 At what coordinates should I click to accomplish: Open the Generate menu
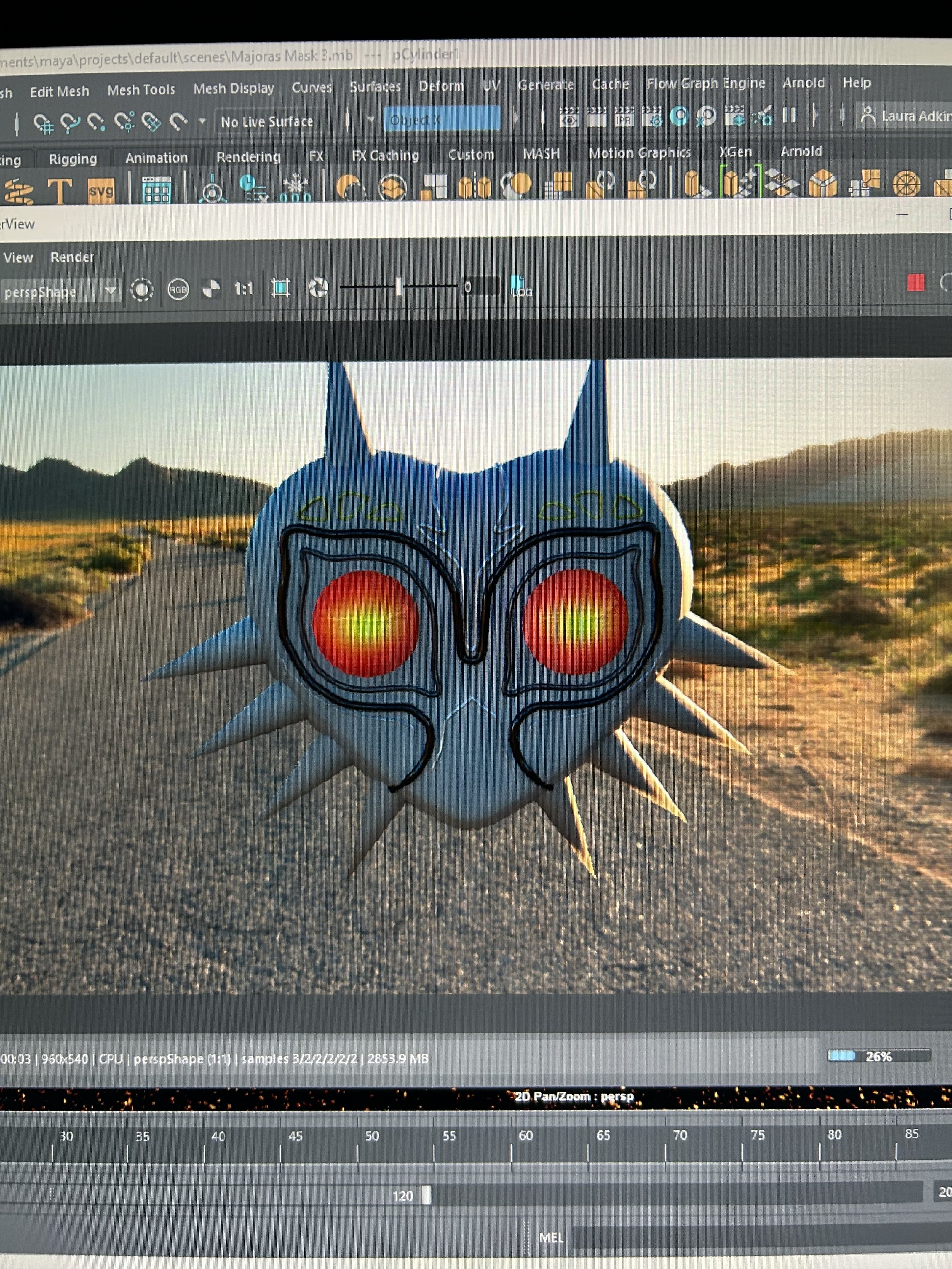[546, 85]
